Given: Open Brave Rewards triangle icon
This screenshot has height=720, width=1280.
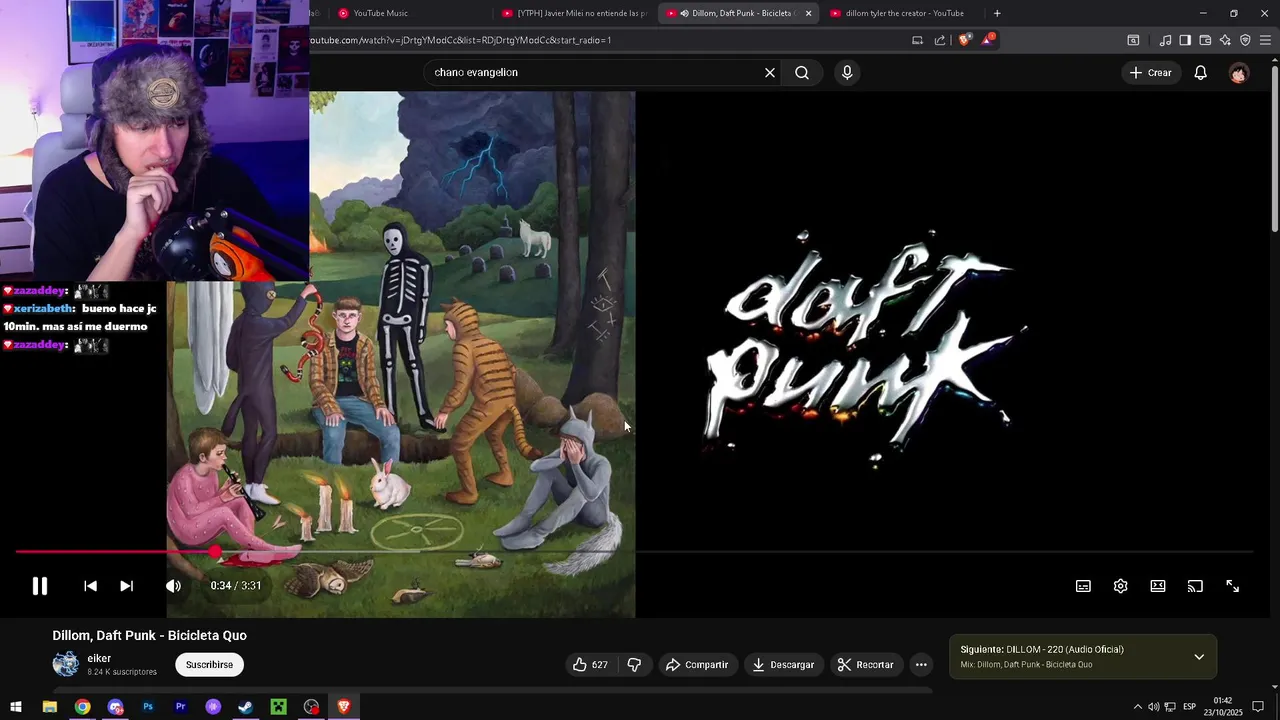Looking at the screenshot, I should click(988, 40).
